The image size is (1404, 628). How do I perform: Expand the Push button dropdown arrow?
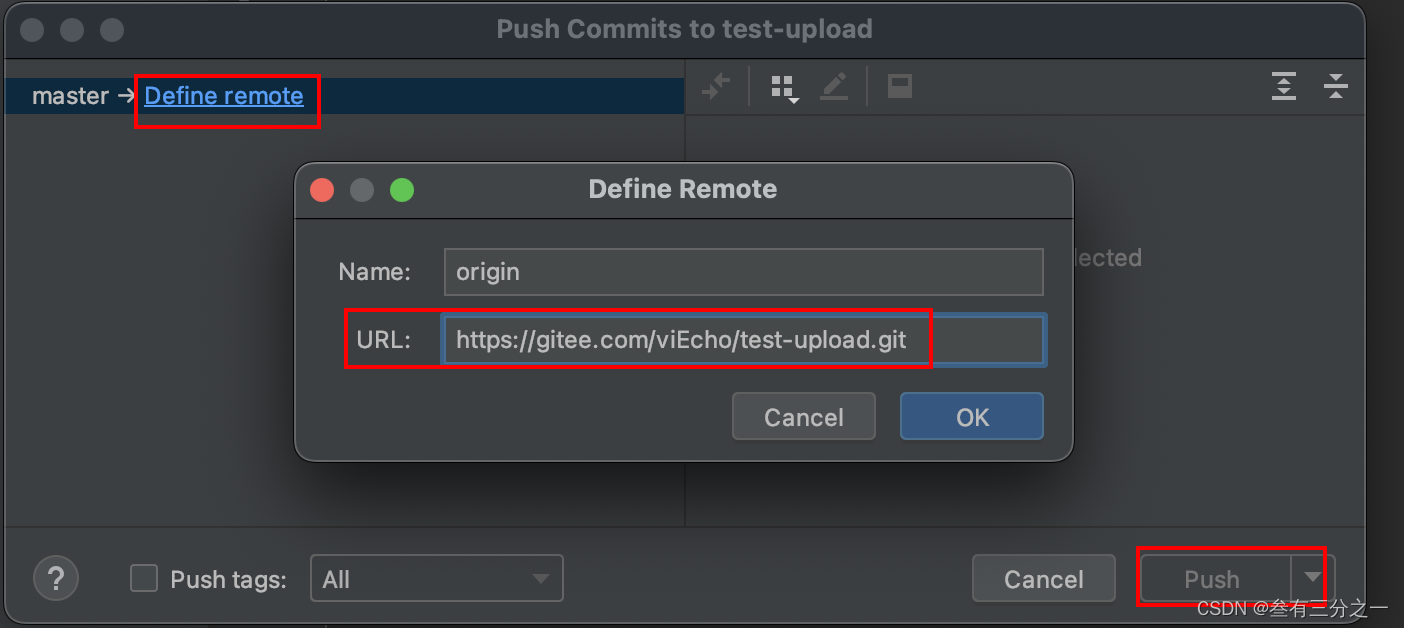[1313, 578]
